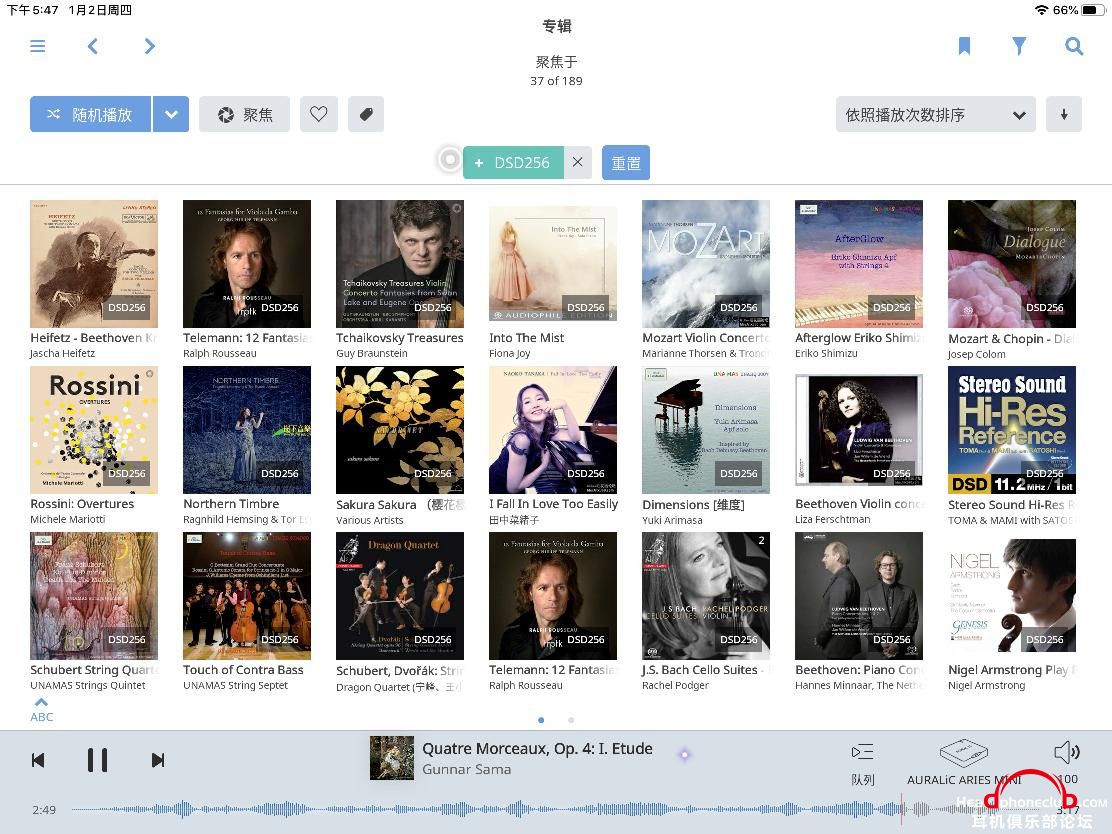Go to the second page dot
The width and height of the screenshot is (1112, 834).
[x=571, y=720]
